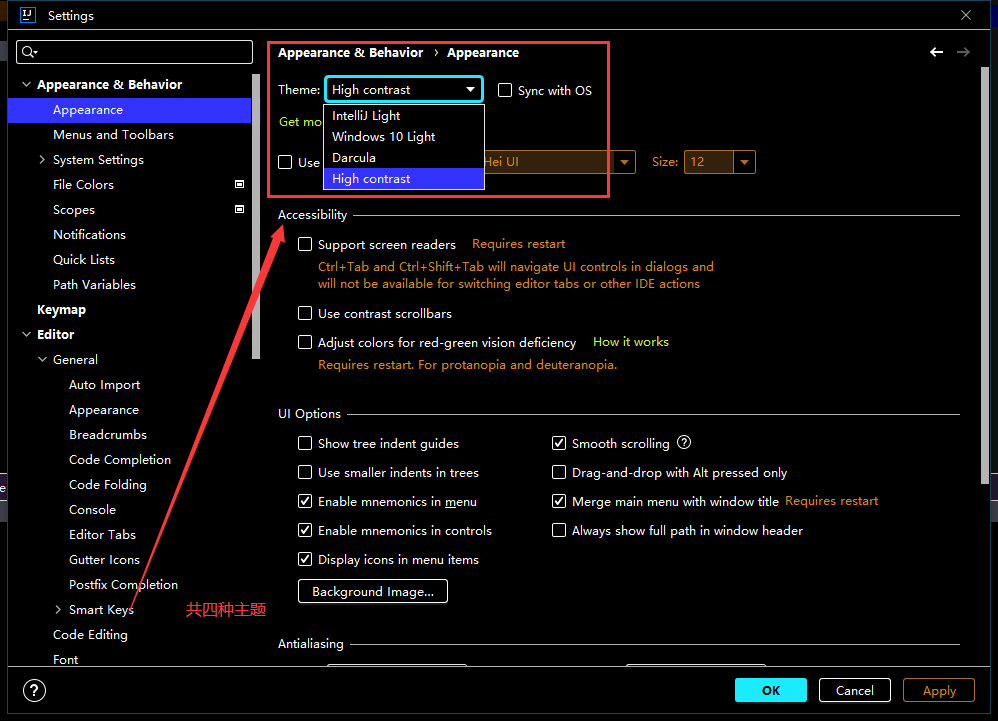Viewport: 998px width, 721px height.
Task: Open Auto Import settings
Action: [104, 385]
